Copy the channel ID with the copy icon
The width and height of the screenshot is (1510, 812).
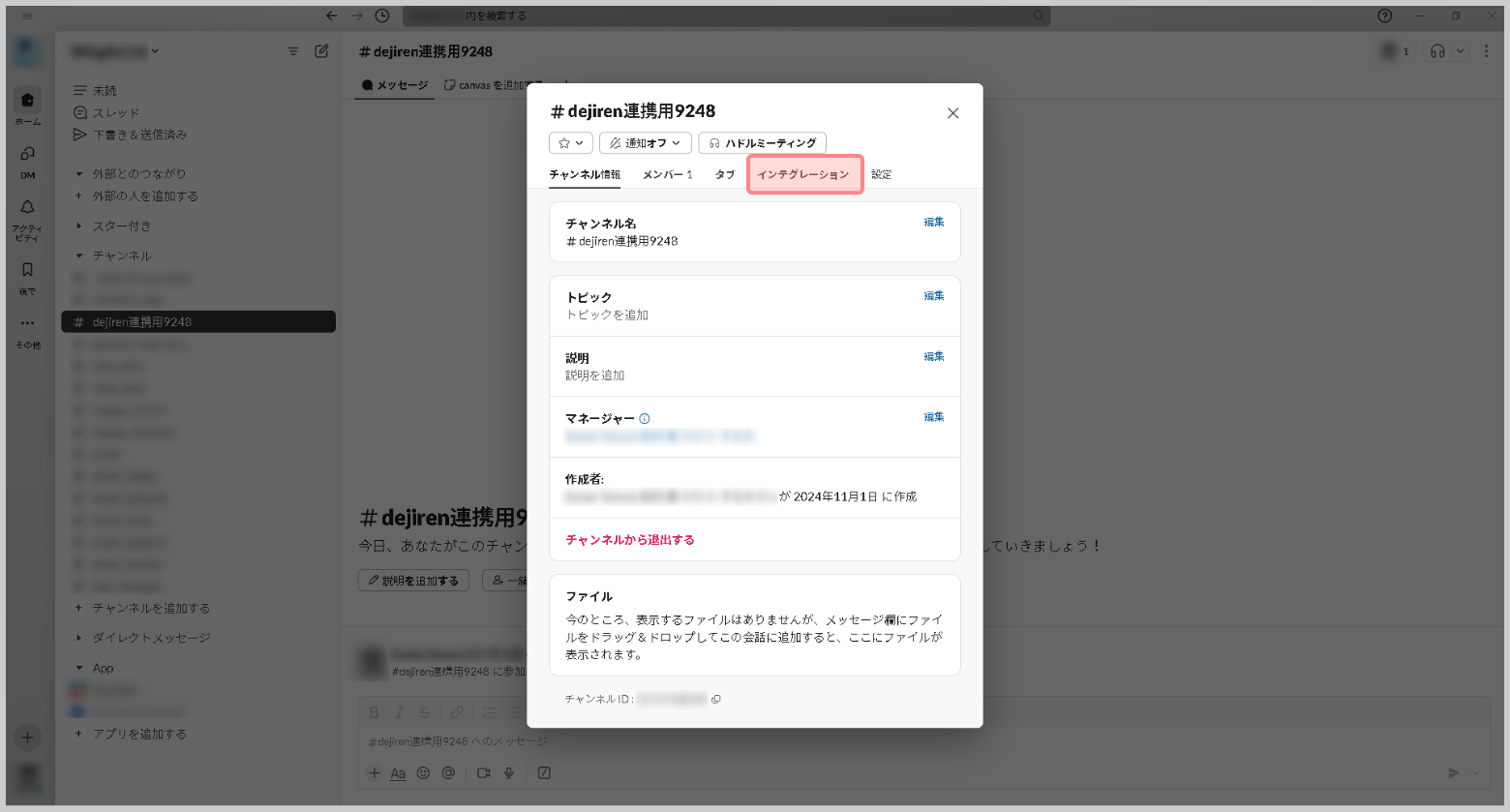(716, 699)
